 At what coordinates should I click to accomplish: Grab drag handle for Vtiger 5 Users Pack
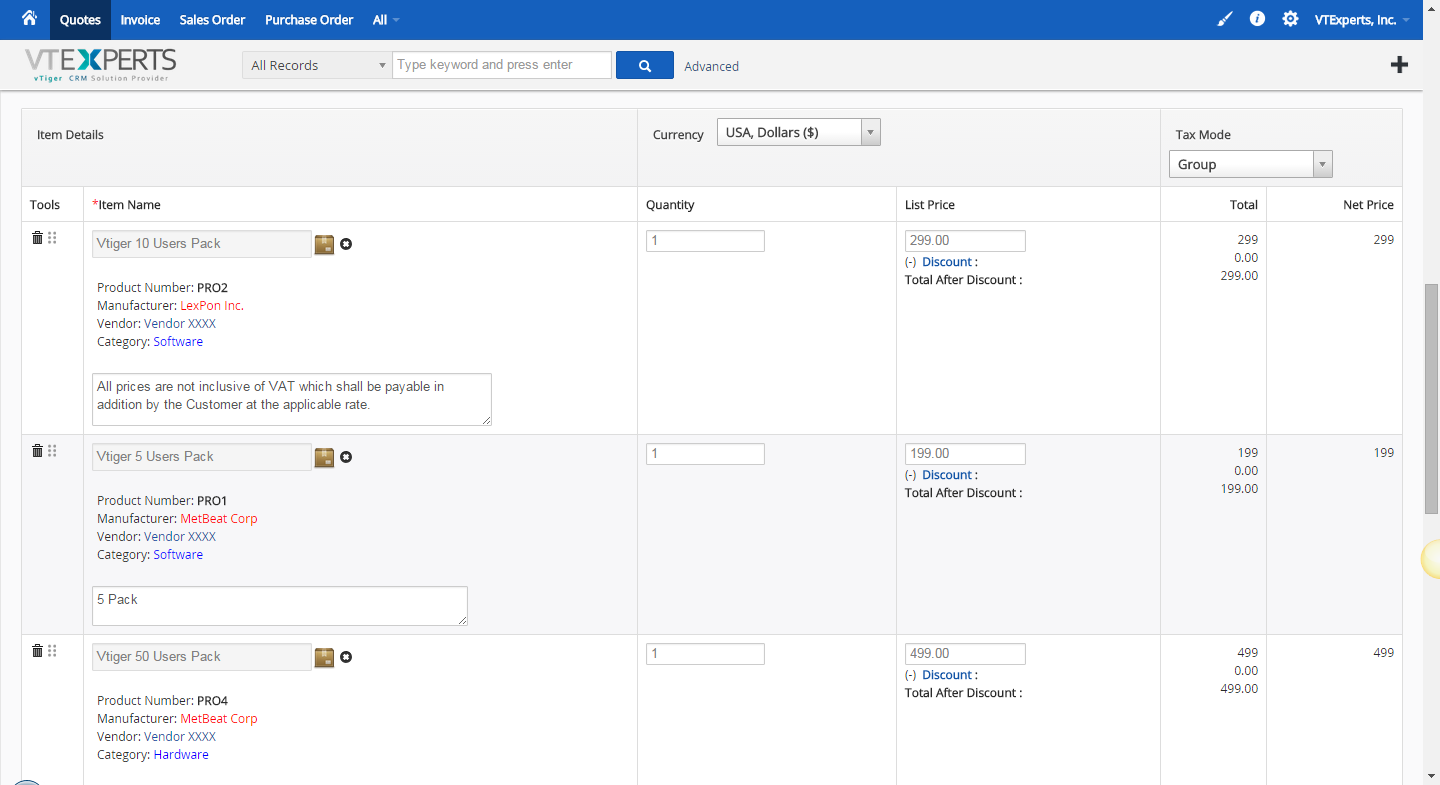pyautogui.click(x=52, y=451)
